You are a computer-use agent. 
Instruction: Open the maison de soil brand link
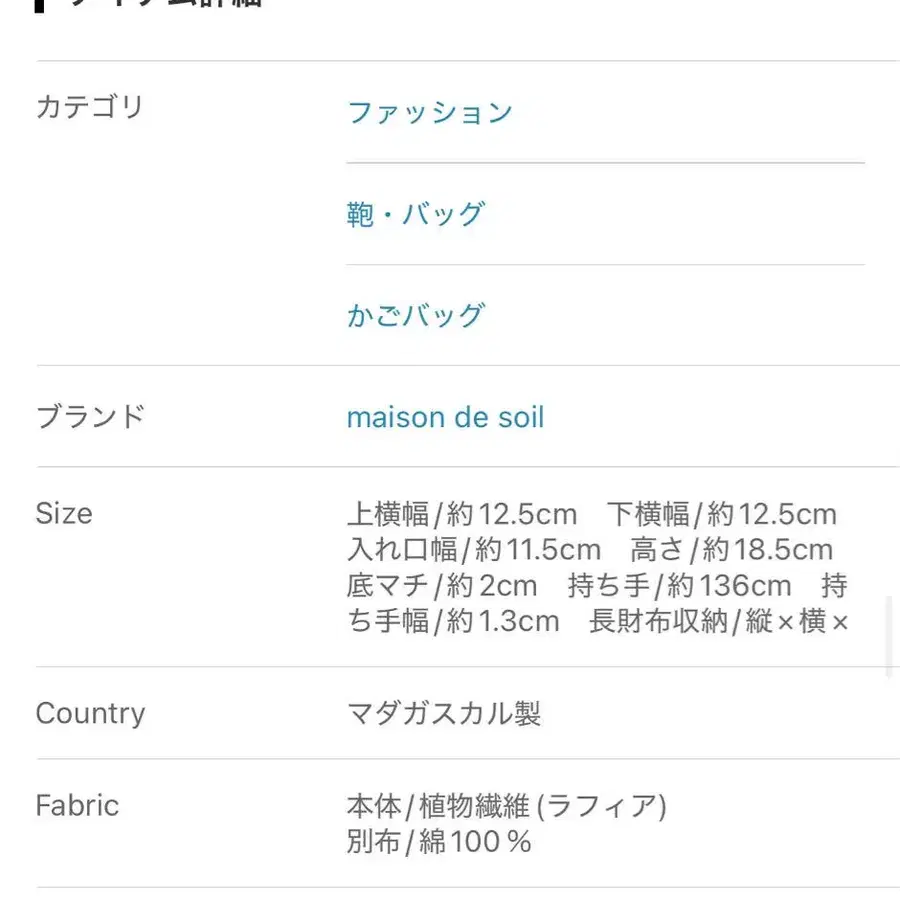[x=445, y=417]
